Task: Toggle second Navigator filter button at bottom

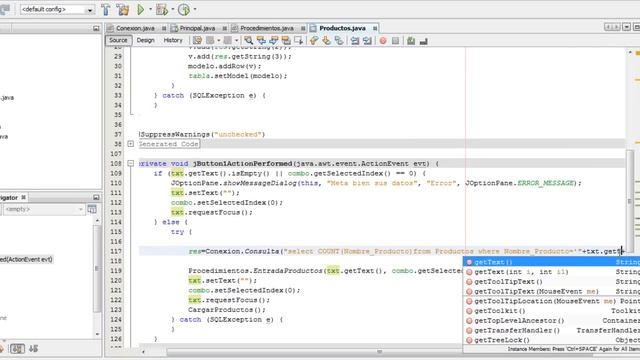Action: tap(33, 349)
